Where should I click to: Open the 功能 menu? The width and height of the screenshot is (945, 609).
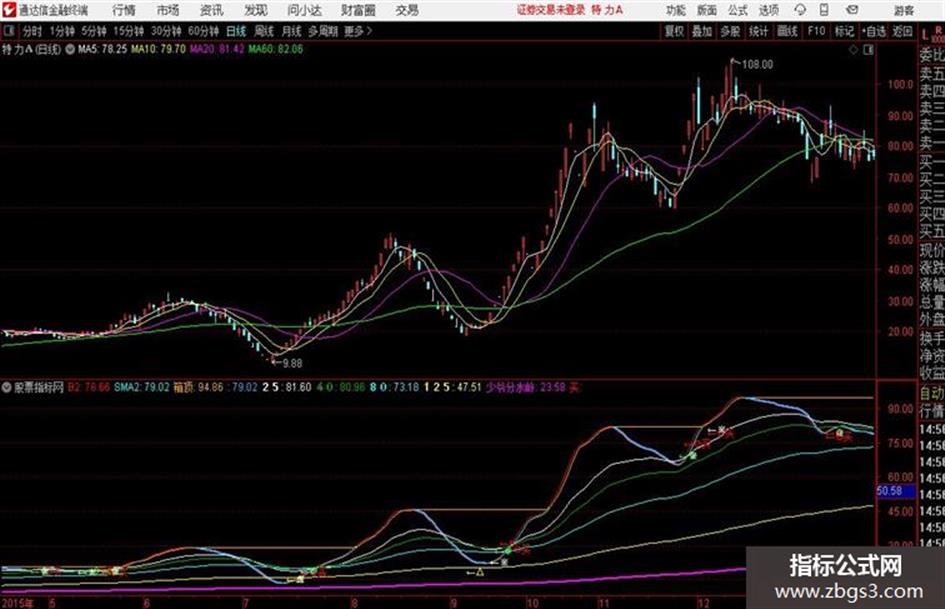676,10
